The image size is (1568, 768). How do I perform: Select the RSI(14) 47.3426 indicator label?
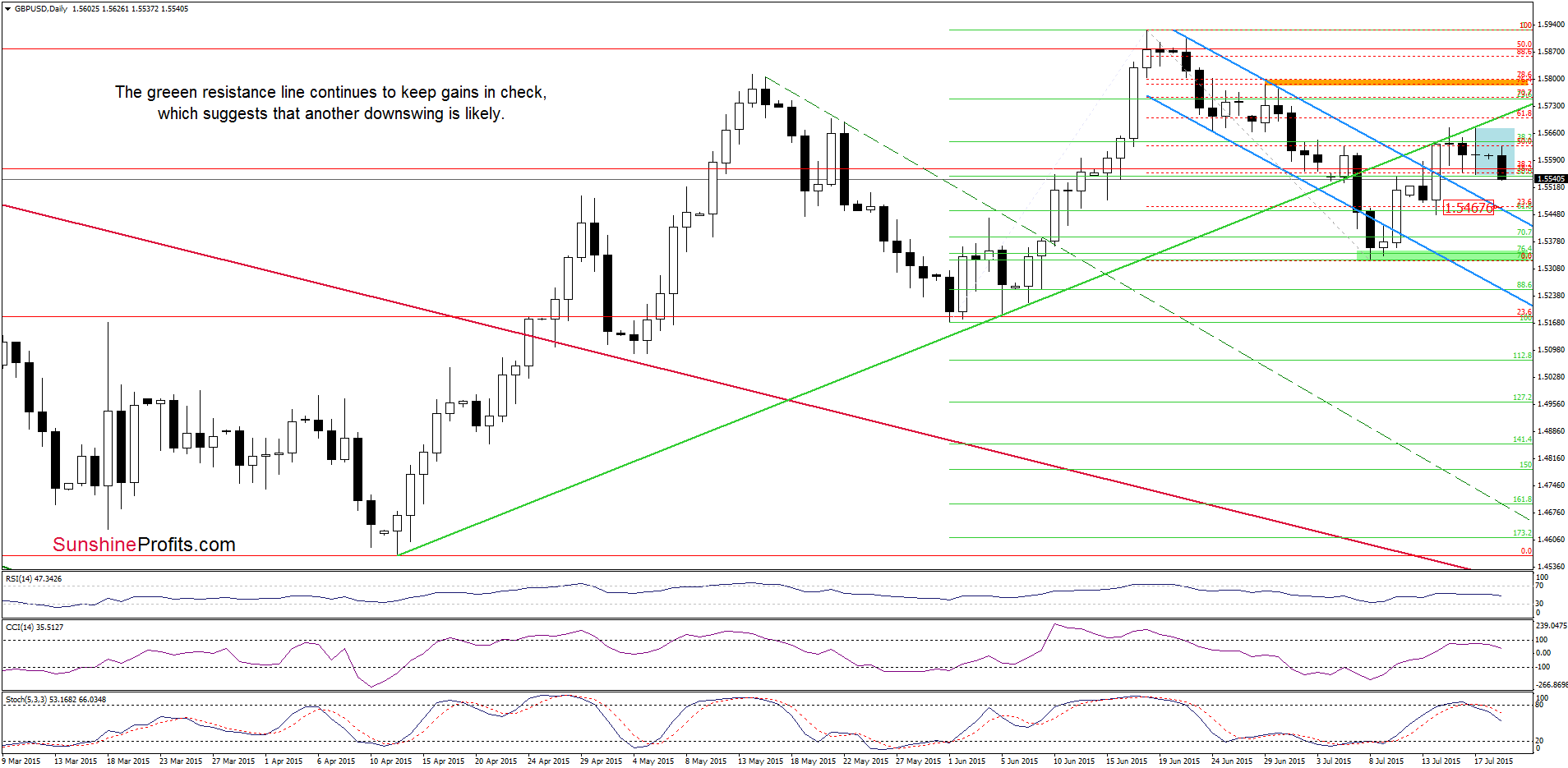point(34,579)
